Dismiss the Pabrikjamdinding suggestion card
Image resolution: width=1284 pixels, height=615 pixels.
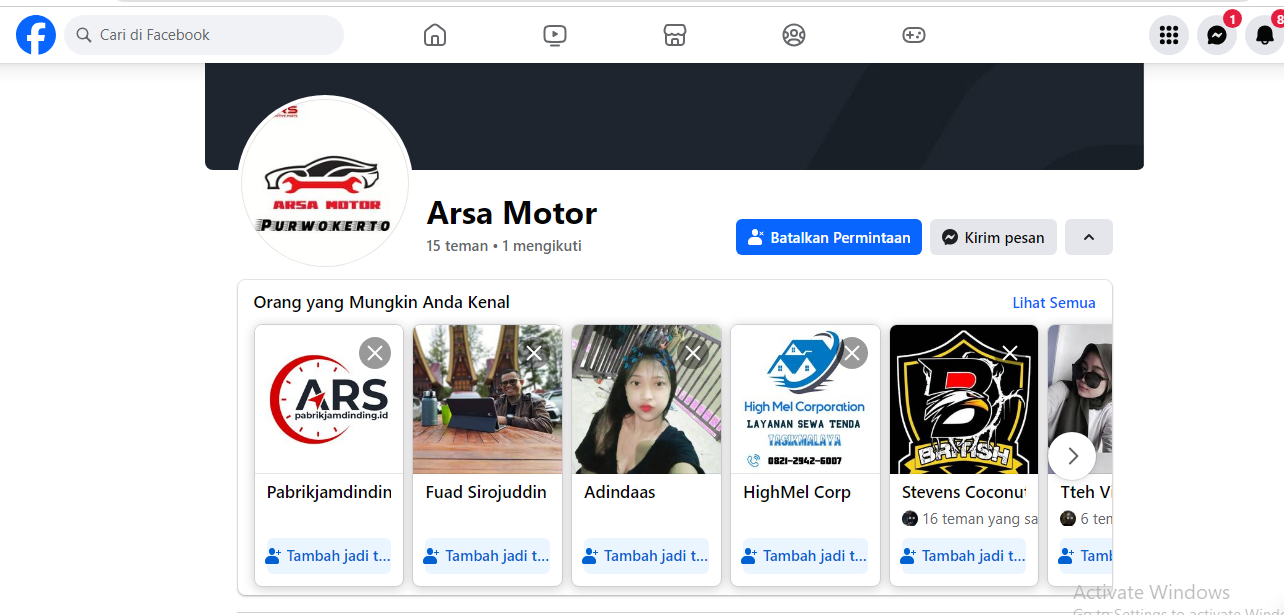coord(375,353)
